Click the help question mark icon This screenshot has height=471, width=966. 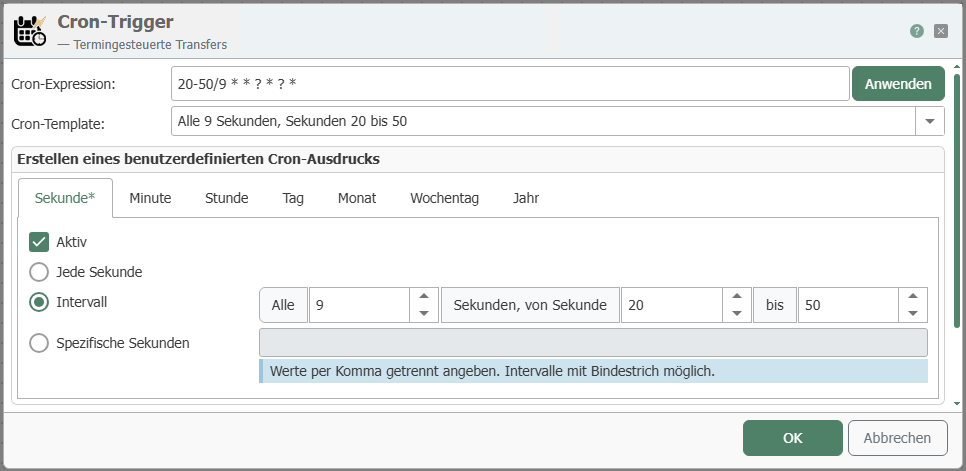(916, 31)
